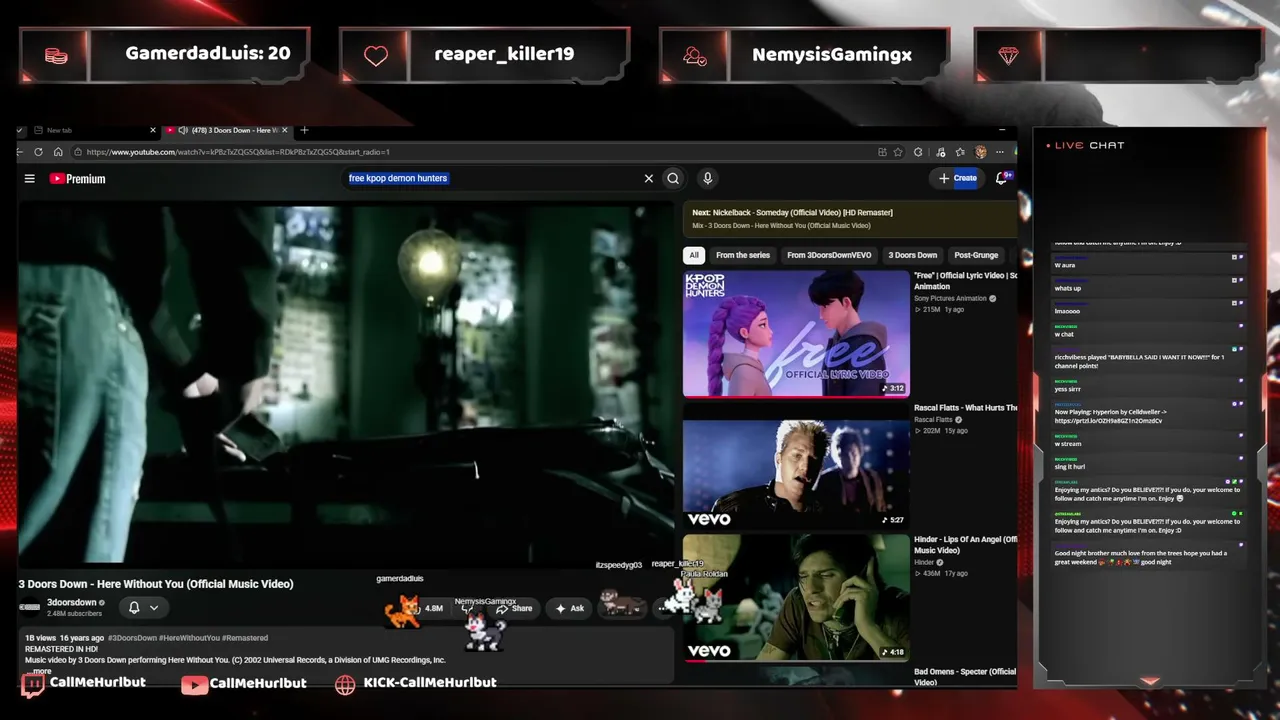Open 'Rascal Flatts - What Hurts The' video title
This screenshot has height=720, width=1280.
pyautogui.click(x=965, y=408)
